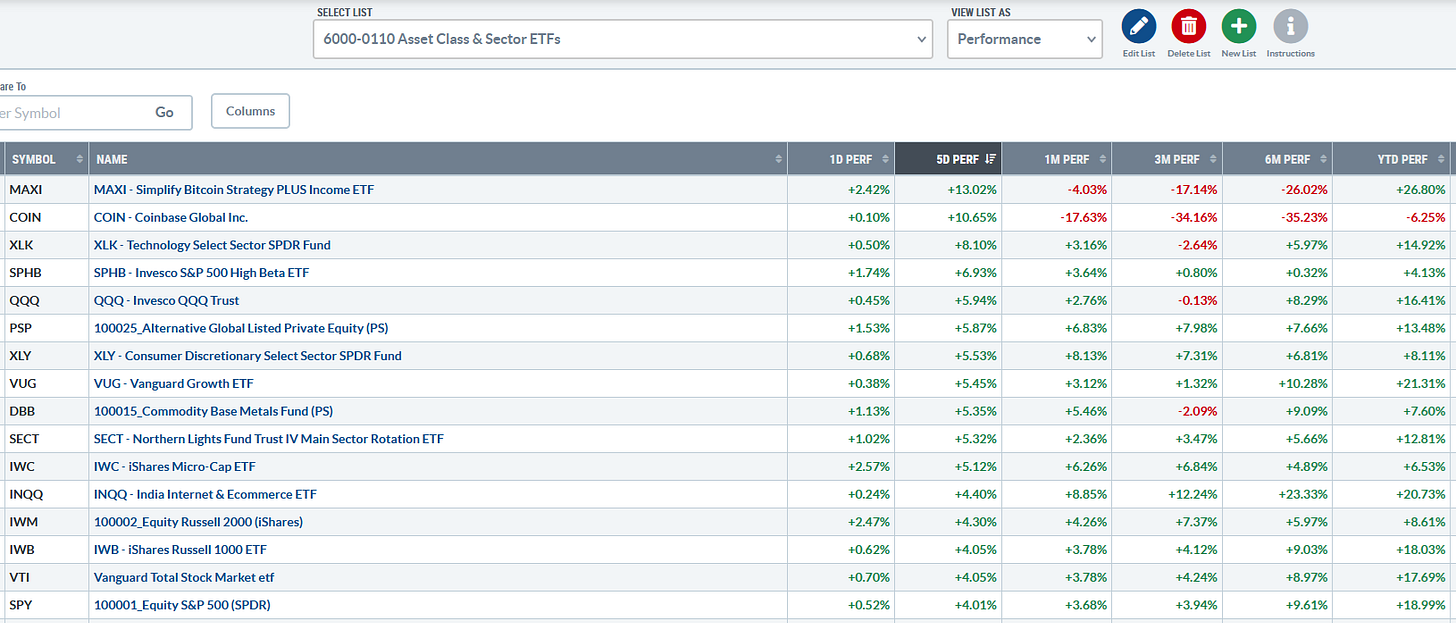Open the SELECT LIST dropdown
This screenshot has width=1456, height=623.
622,39
